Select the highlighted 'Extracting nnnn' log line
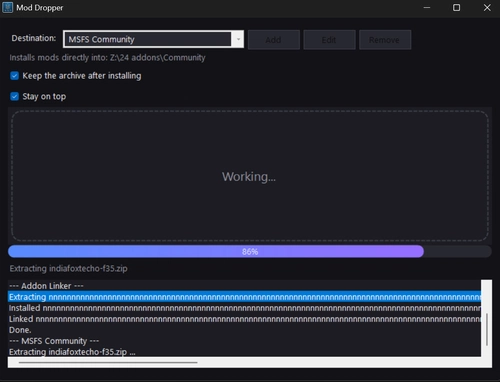Screen dimensions: 500x382 point(244,297)
